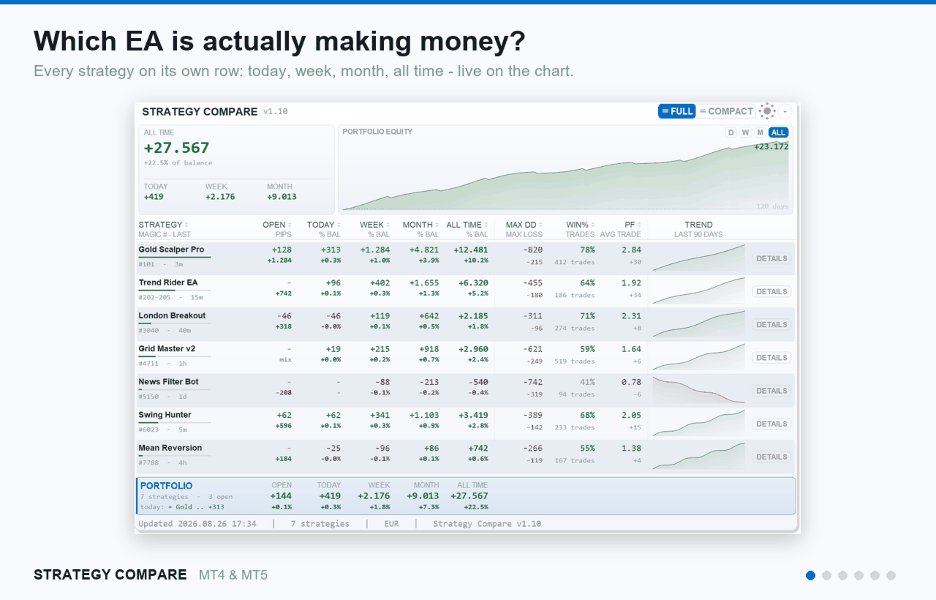Click the PORTFOLIO summary row label
Viewport: 936px width, 600px height.
(167, 486)
